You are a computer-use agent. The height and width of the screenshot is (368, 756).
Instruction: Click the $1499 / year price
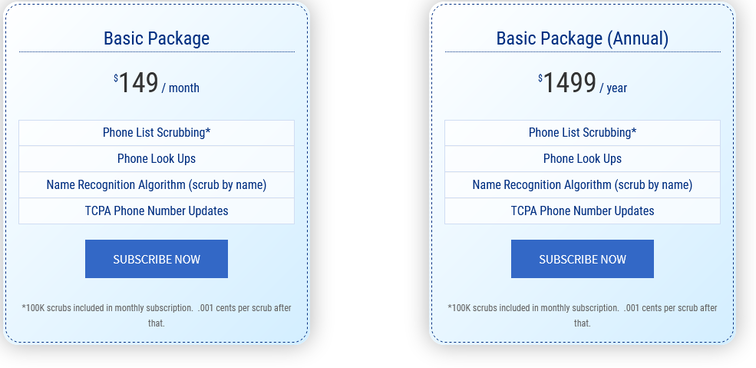(582, 83)
